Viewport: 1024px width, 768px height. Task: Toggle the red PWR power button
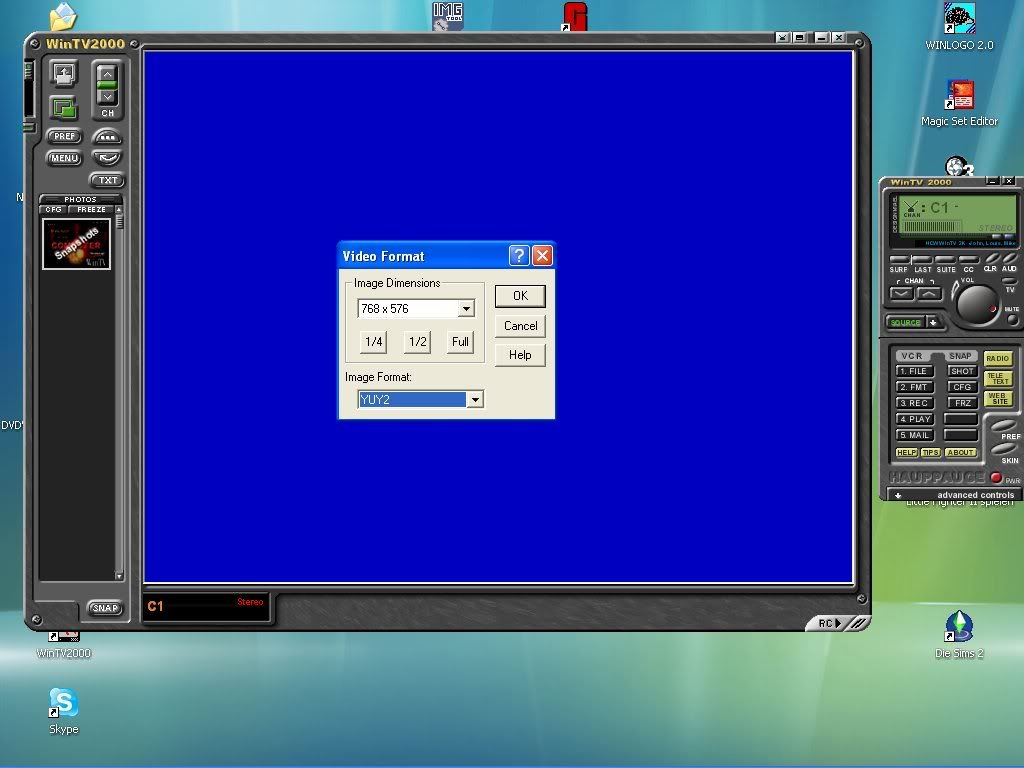tap(996, 477)
